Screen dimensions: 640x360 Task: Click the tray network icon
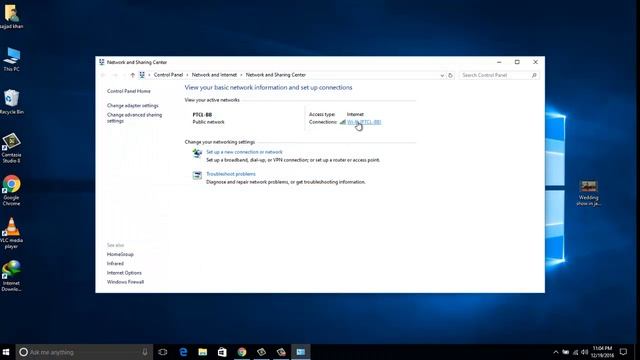coord(576,352)
